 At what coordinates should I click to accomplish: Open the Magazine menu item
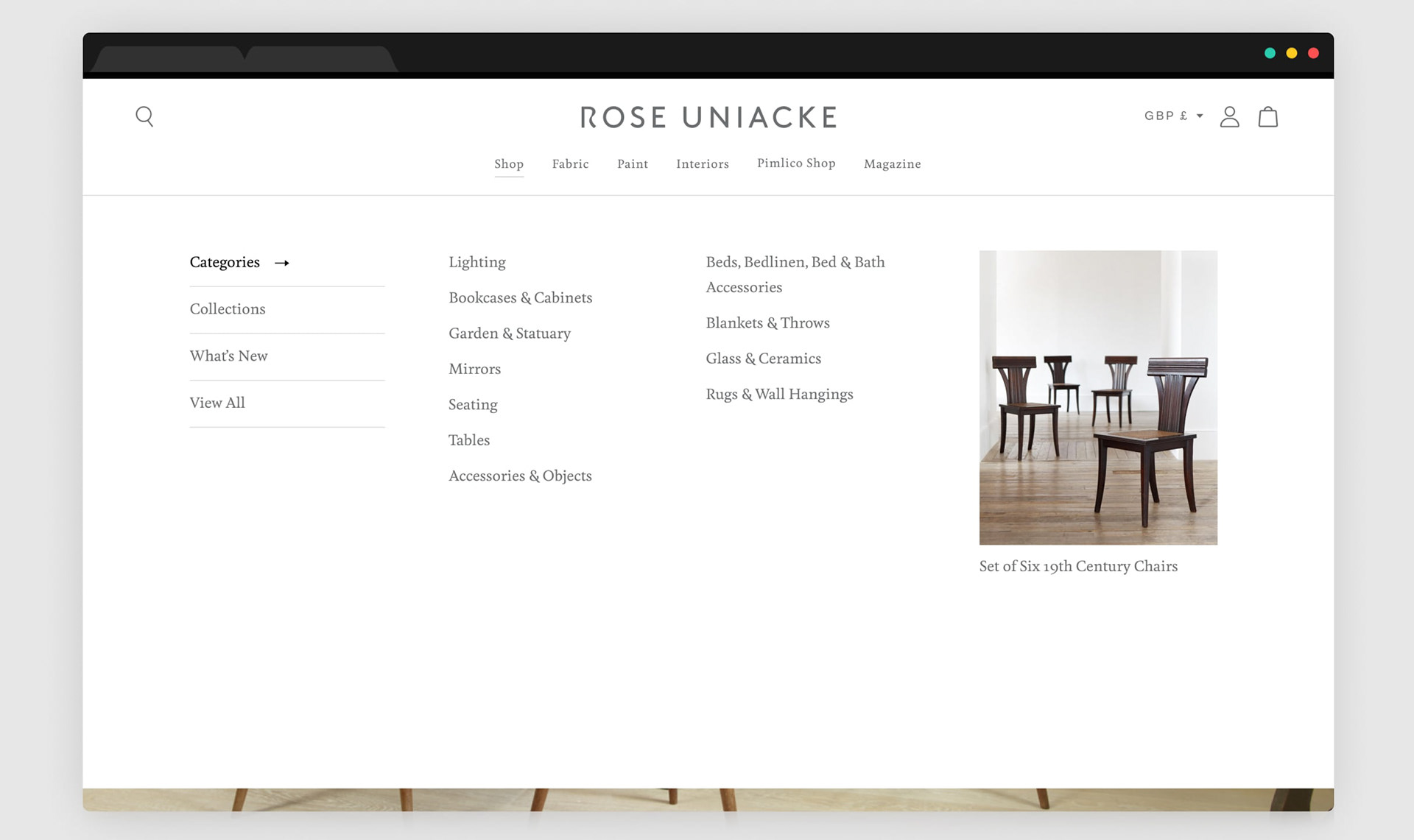point(892,163)
